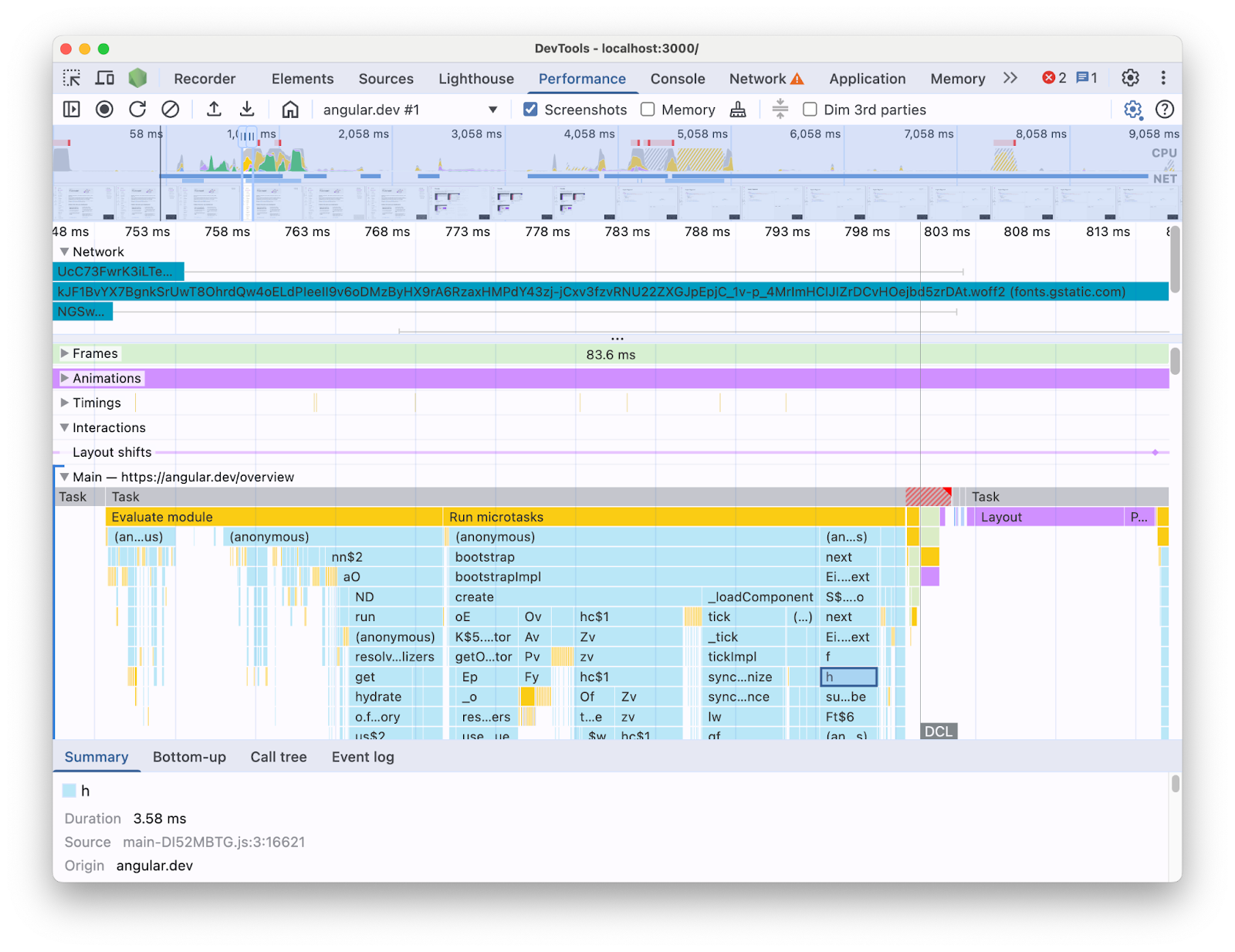The width and height of the screenshot is (1235, 952).
Task: Enable the Memory checkbox
Action: [647, 110]
